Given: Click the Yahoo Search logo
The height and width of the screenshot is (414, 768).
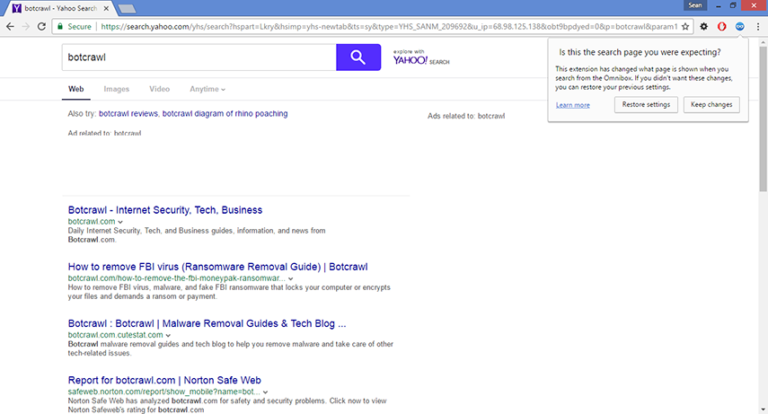Looking at the screenshot, I should (421, 58).
